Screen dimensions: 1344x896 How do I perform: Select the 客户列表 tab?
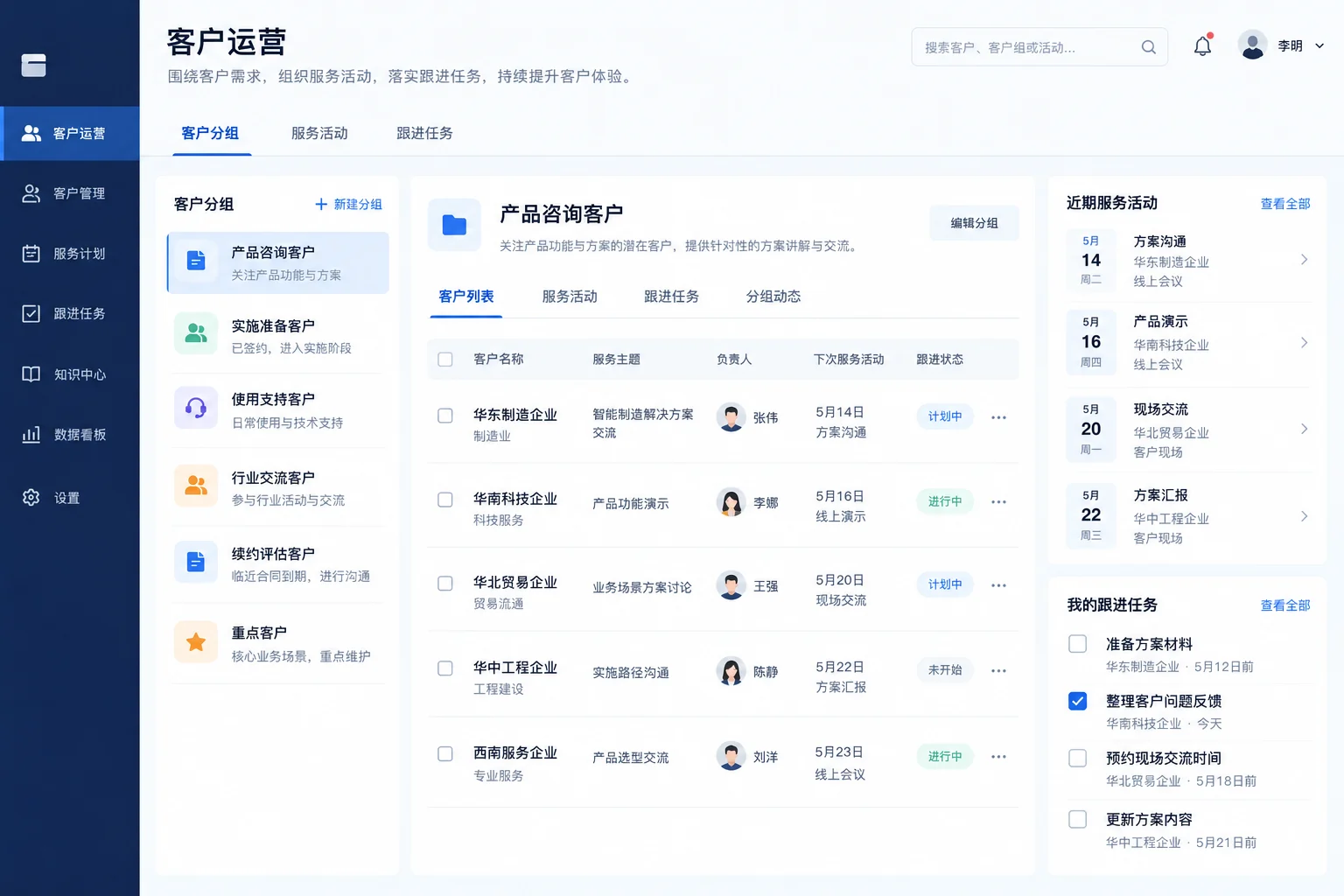coord(466,297)
